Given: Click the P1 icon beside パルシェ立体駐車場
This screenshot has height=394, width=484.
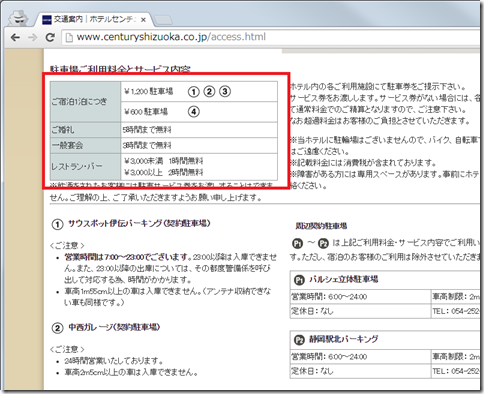Looking at the screenshot, I should 299,280.
